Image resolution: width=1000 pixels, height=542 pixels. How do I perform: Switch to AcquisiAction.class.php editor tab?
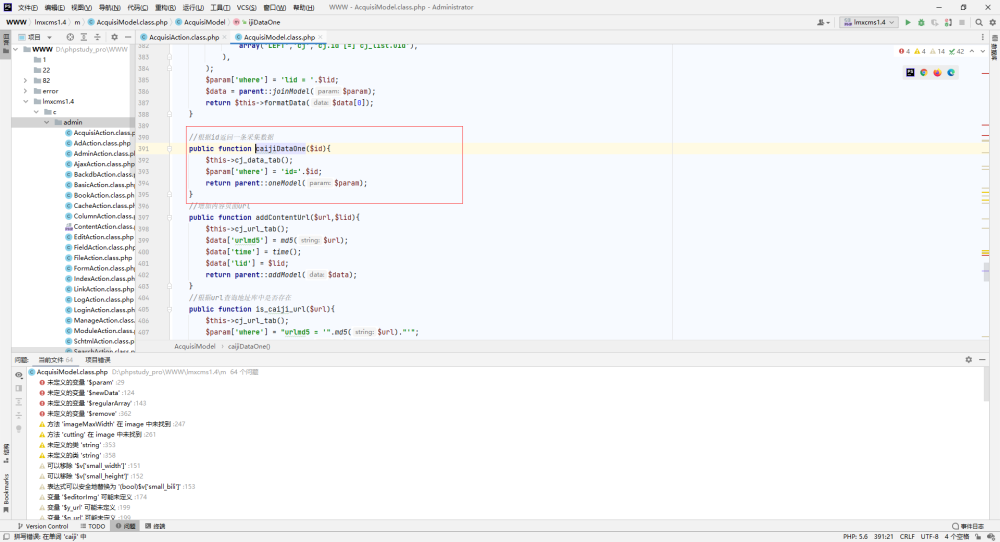tap(184, 37)
